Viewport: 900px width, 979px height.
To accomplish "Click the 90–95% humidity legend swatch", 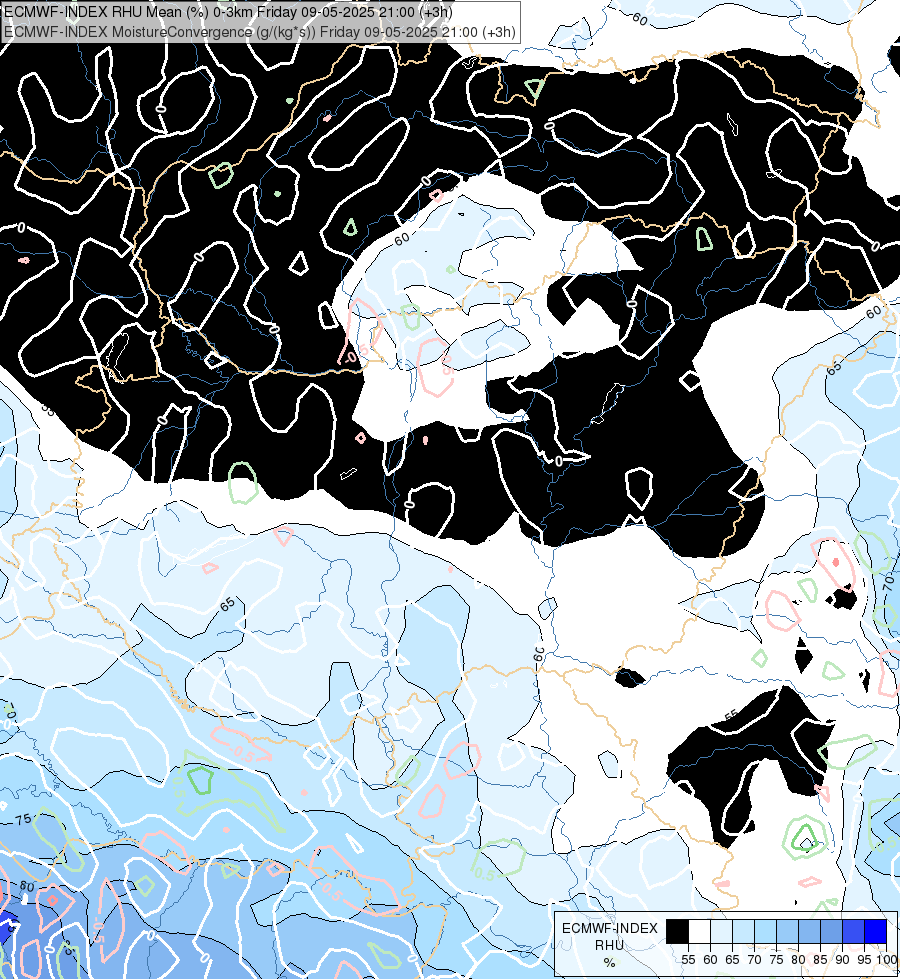I will (x=853, y=931).
